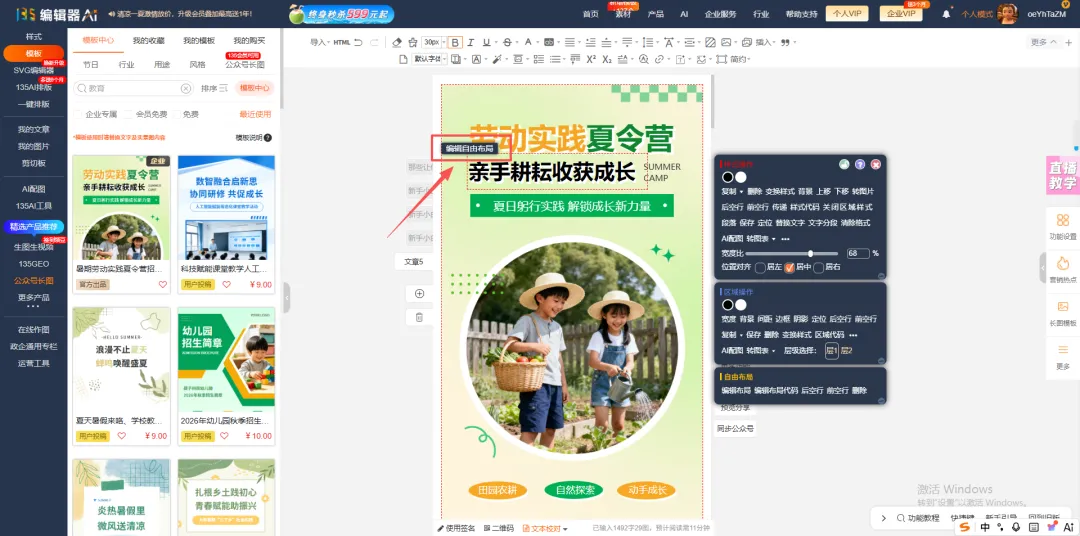Select layer 层1 in the region panel
Screen dimensions: 1080x536
(x=831, y=351)
